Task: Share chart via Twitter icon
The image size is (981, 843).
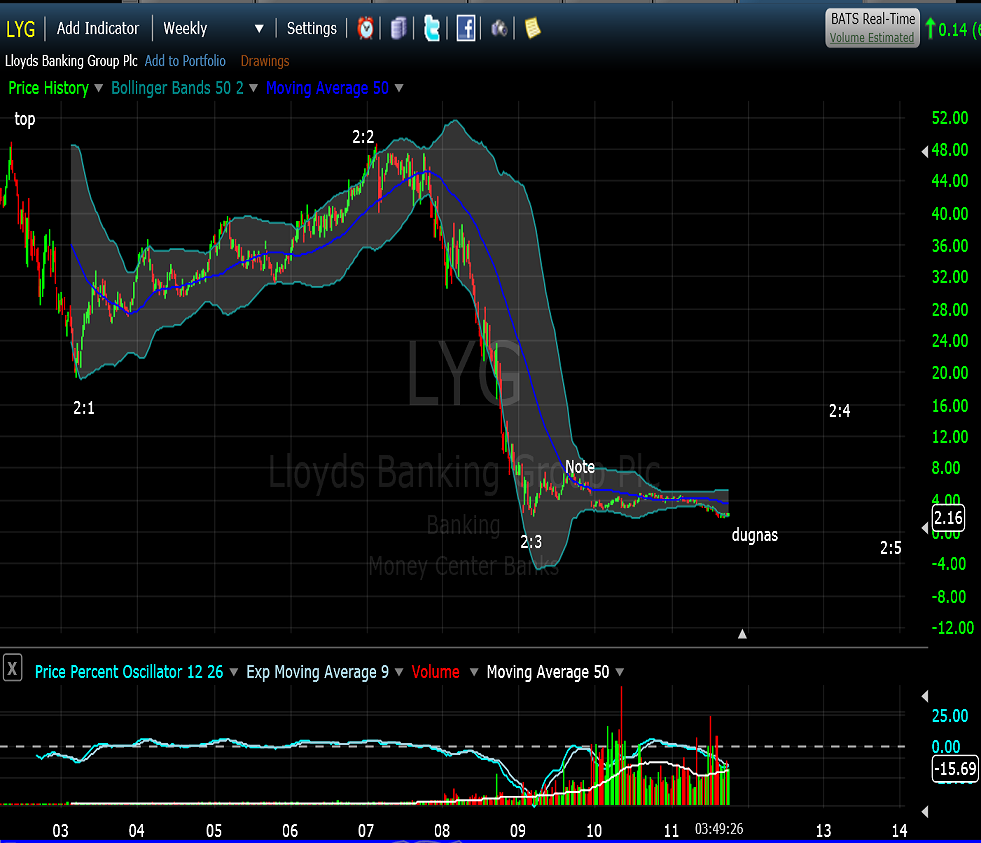Action: tap(432, 28)
